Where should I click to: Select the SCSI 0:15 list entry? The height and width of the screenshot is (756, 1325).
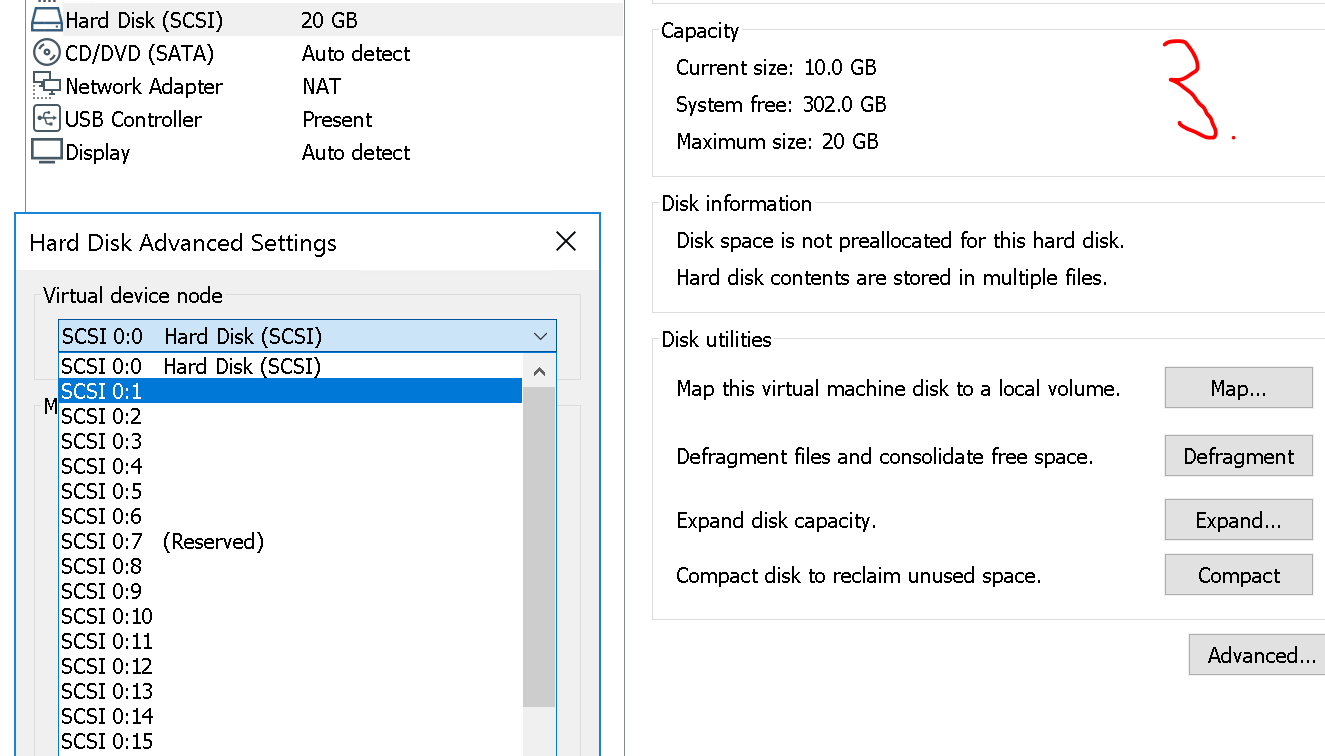pos(290,741)
